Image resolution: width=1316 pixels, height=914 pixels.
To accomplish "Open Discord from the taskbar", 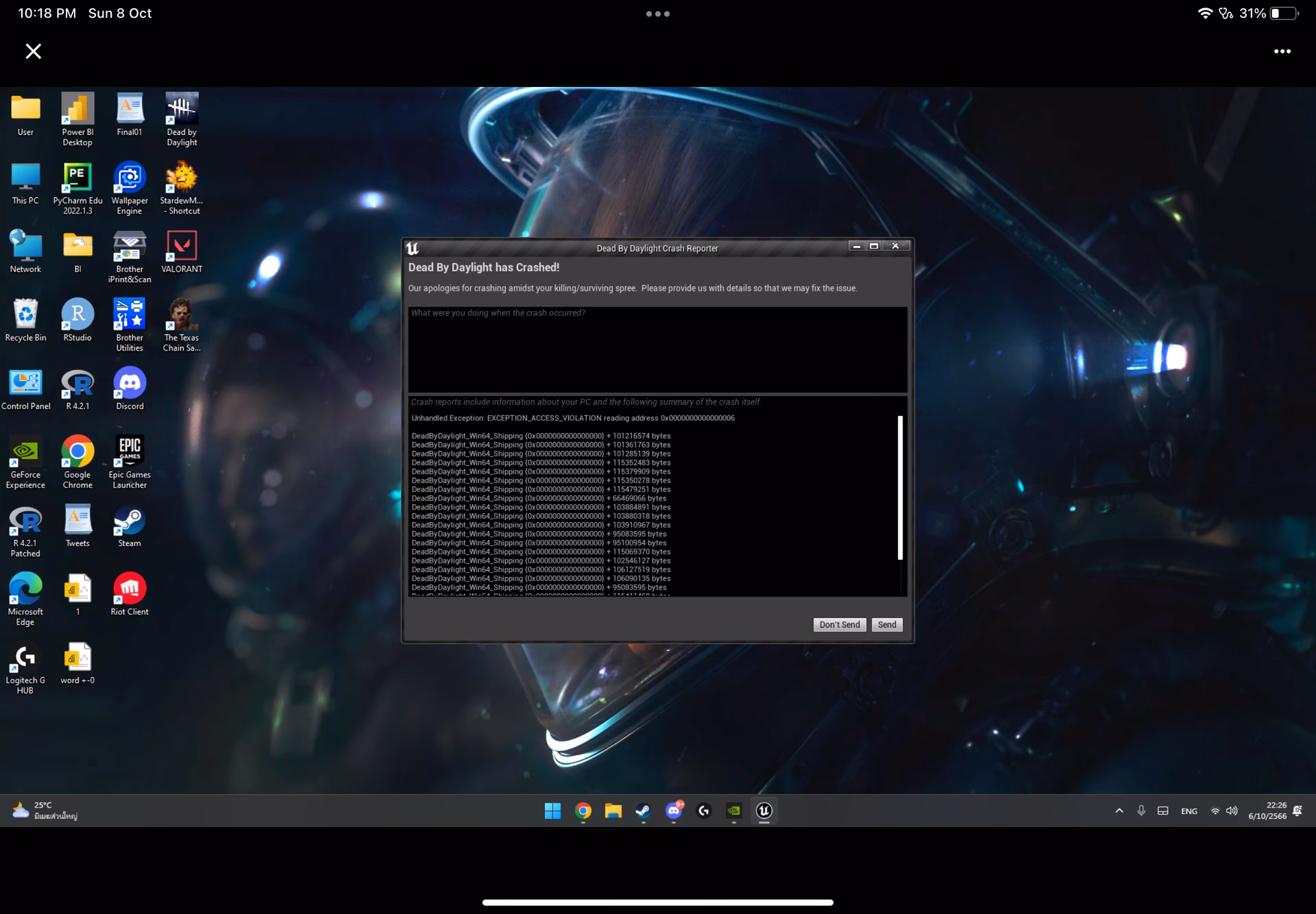I will click(x=674, y=811).
